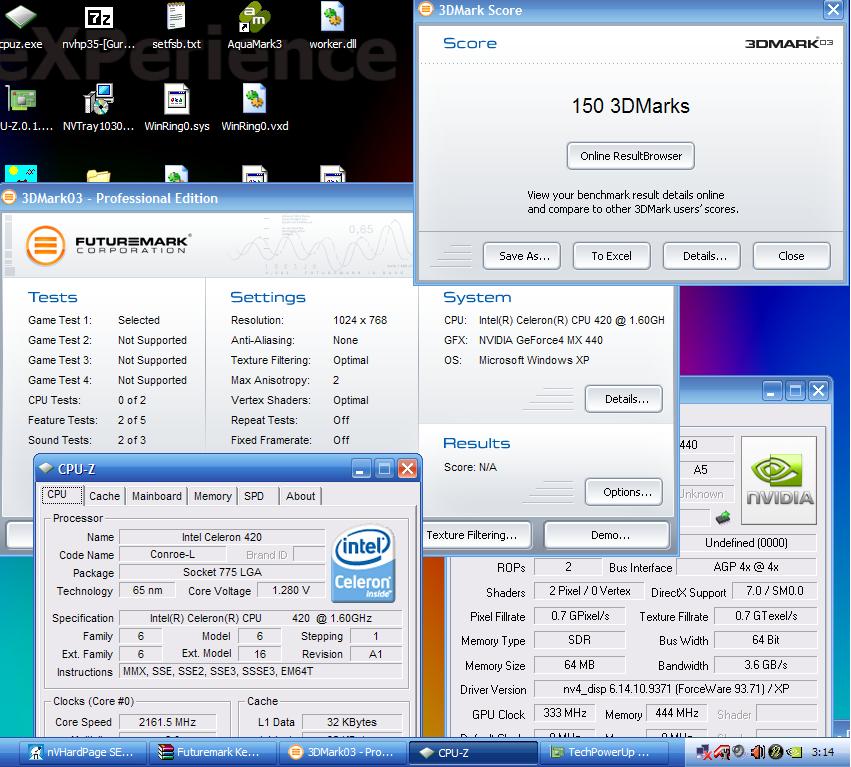Click the DirectX Support 7.0 / SM0.0 field
This screenshot has width=851, height=767.
[x=774, y=591]
